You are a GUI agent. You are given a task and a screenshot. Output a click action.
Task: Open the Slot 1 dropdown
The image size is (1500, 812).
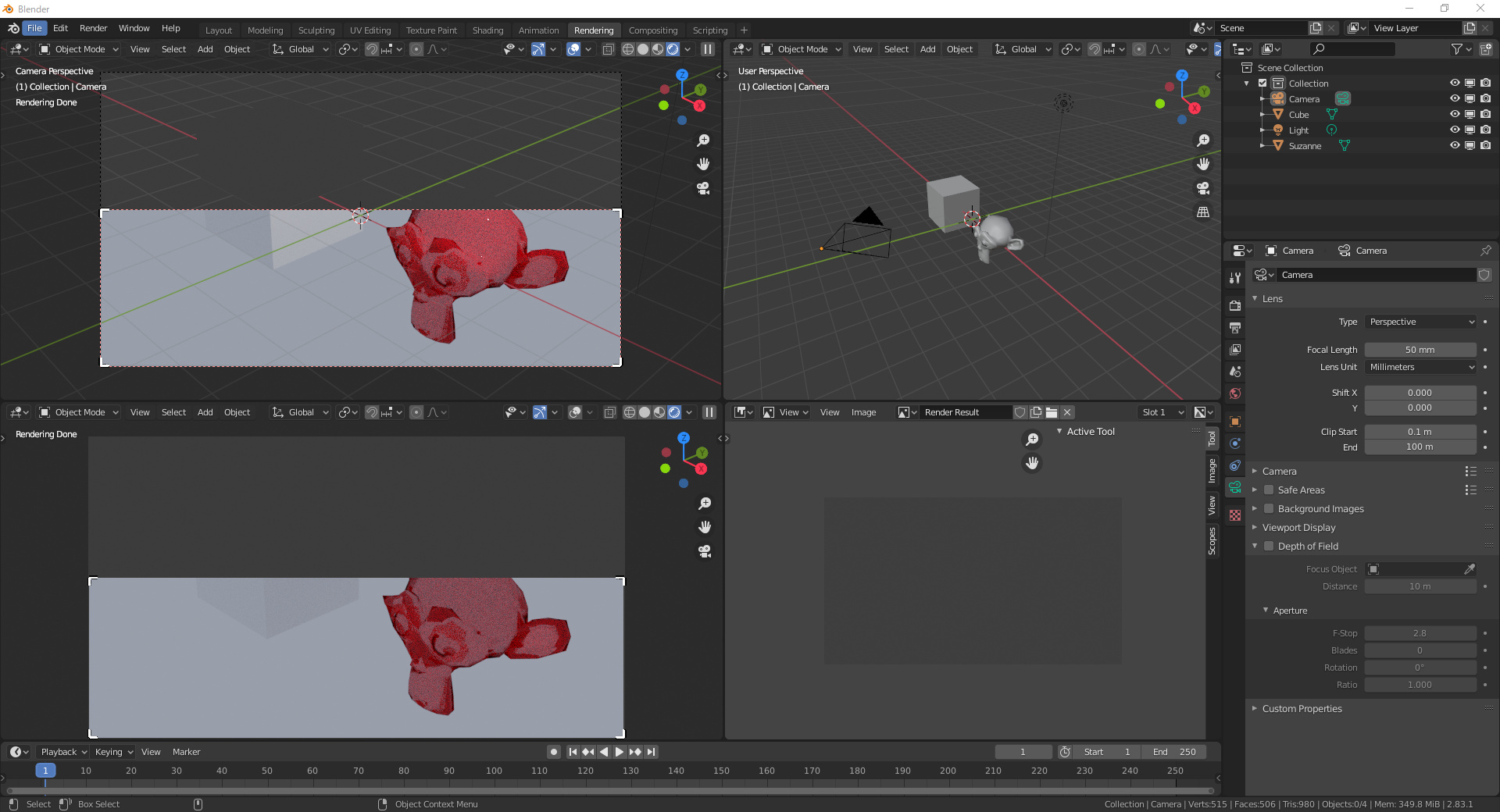tap(1162, 412)
